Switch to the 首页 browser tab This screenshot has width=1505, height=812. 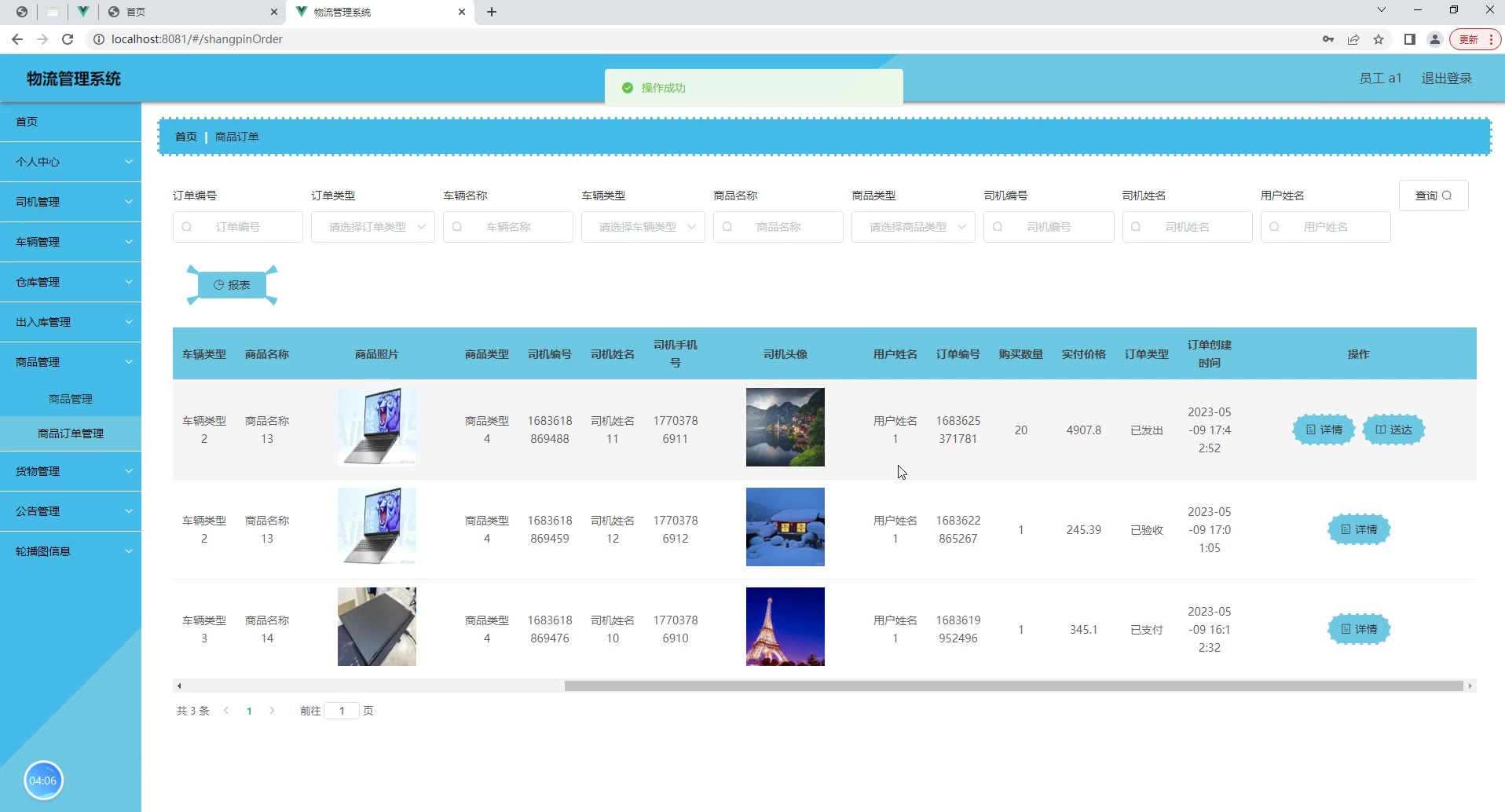(x=192, y=12)
